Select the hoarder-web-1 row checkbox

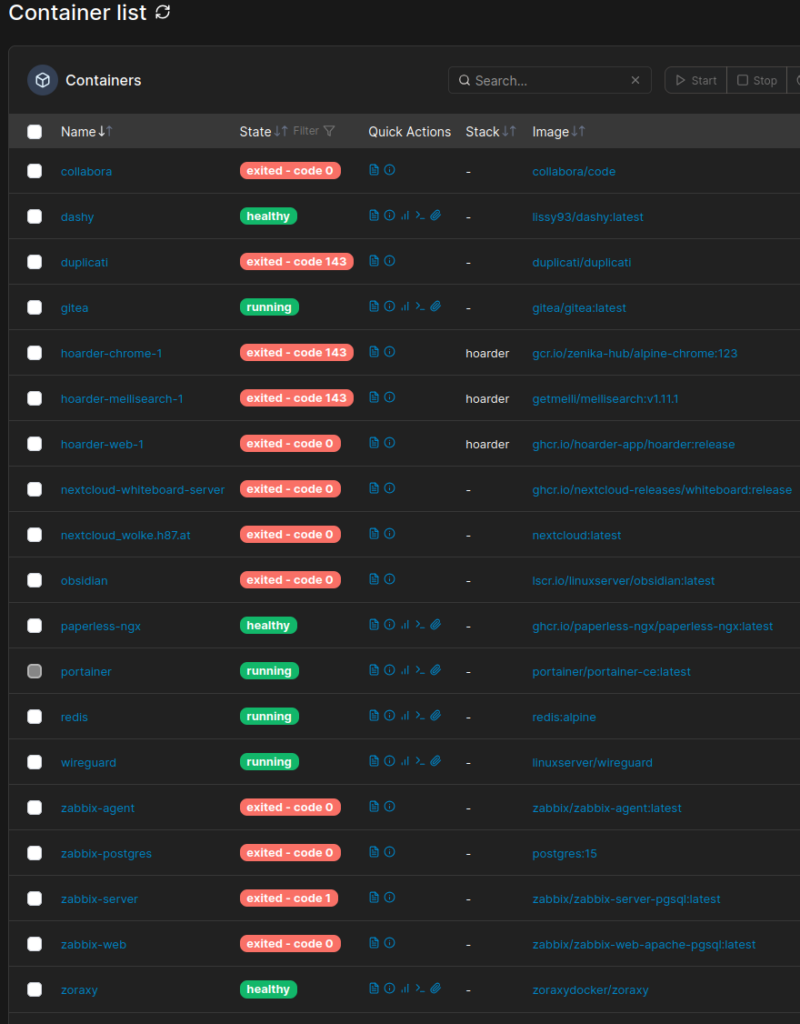(35, 444)
